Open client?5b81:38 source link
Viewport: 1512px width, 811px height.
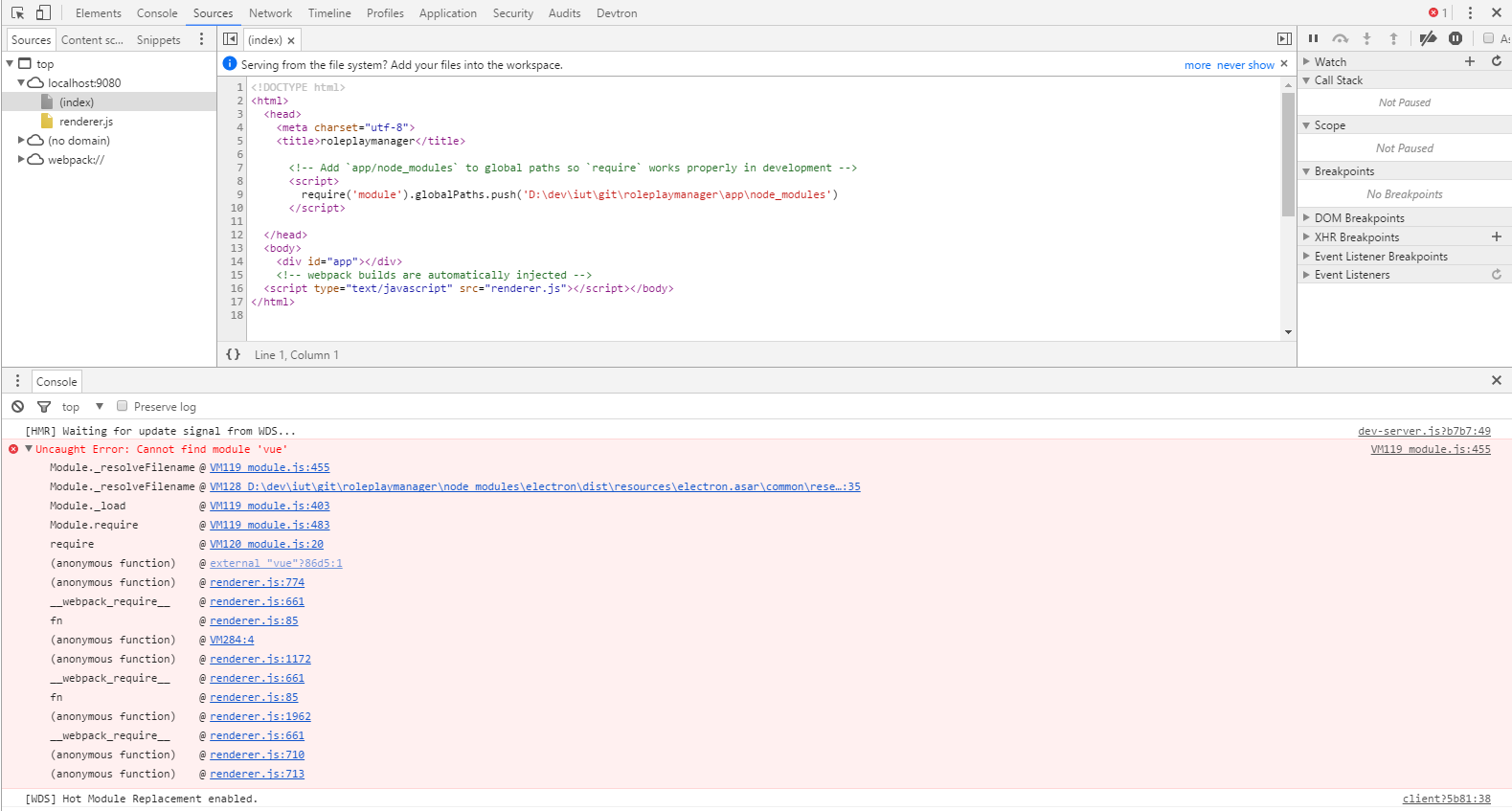(x=1446, y=799)
